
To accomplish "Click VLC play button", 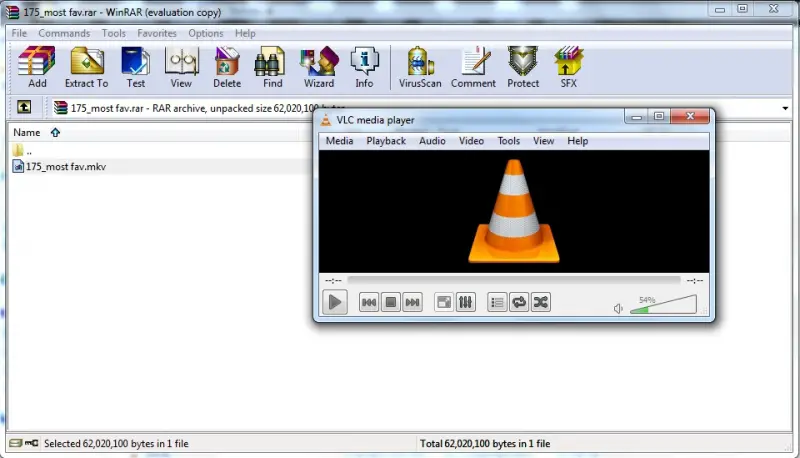I will pos(335,302).
